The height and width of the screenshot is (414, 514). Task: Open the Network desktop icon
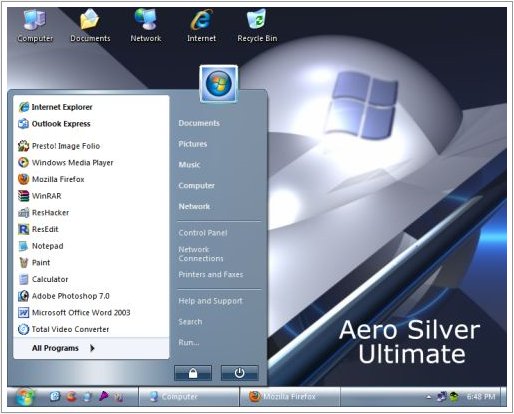click(x=146, y=26)
